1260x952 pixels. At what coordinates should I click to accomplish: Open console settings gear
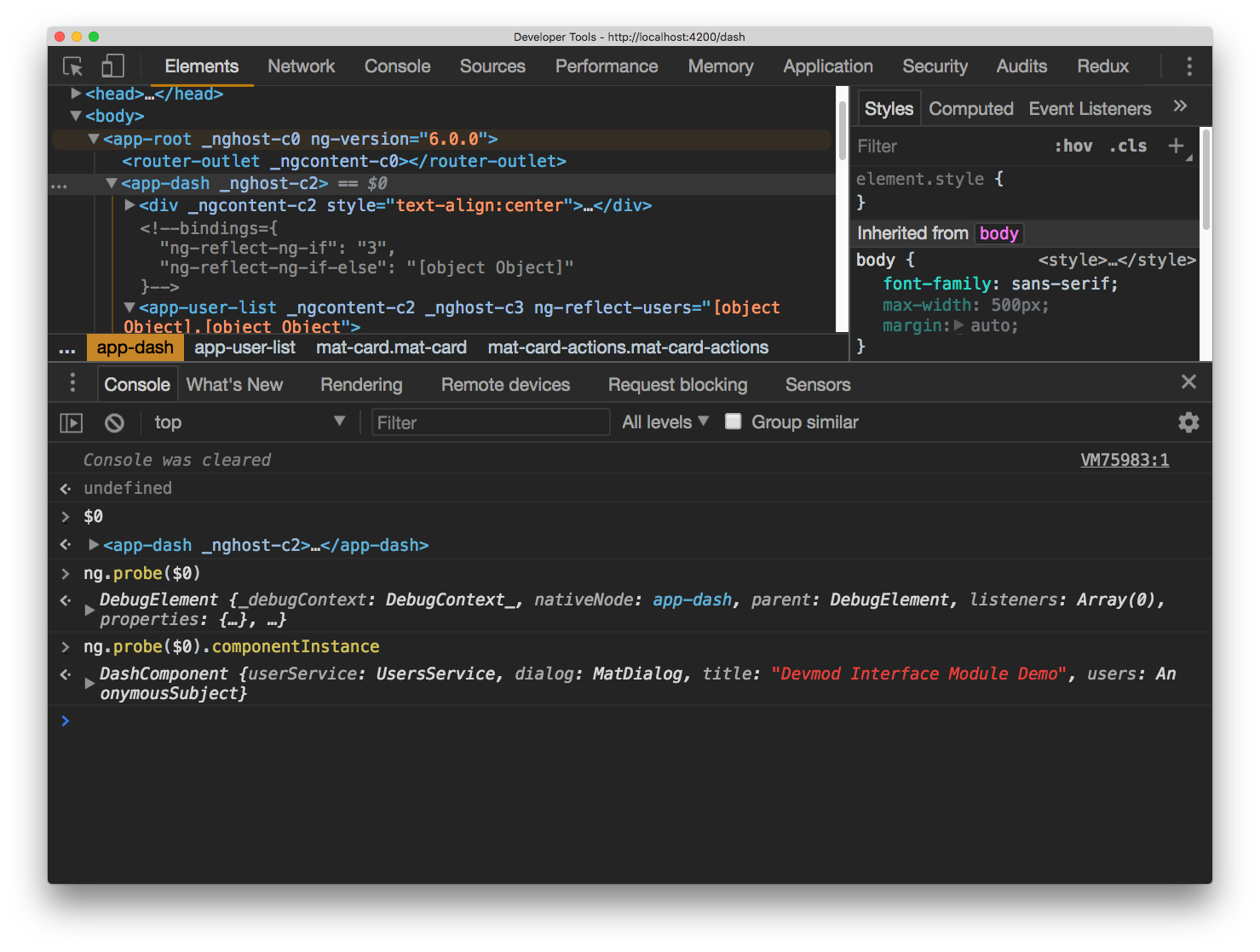click(1188, 422)
